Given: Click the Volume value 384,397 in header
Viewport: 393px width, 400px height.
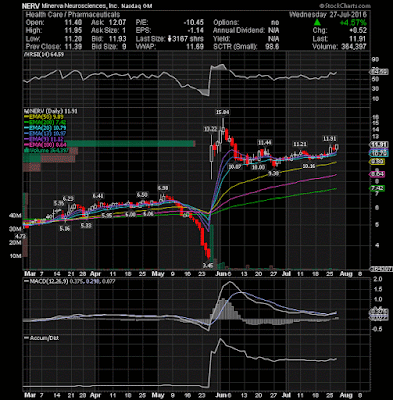Looking at the screenshot, I should tap(353, 47).
